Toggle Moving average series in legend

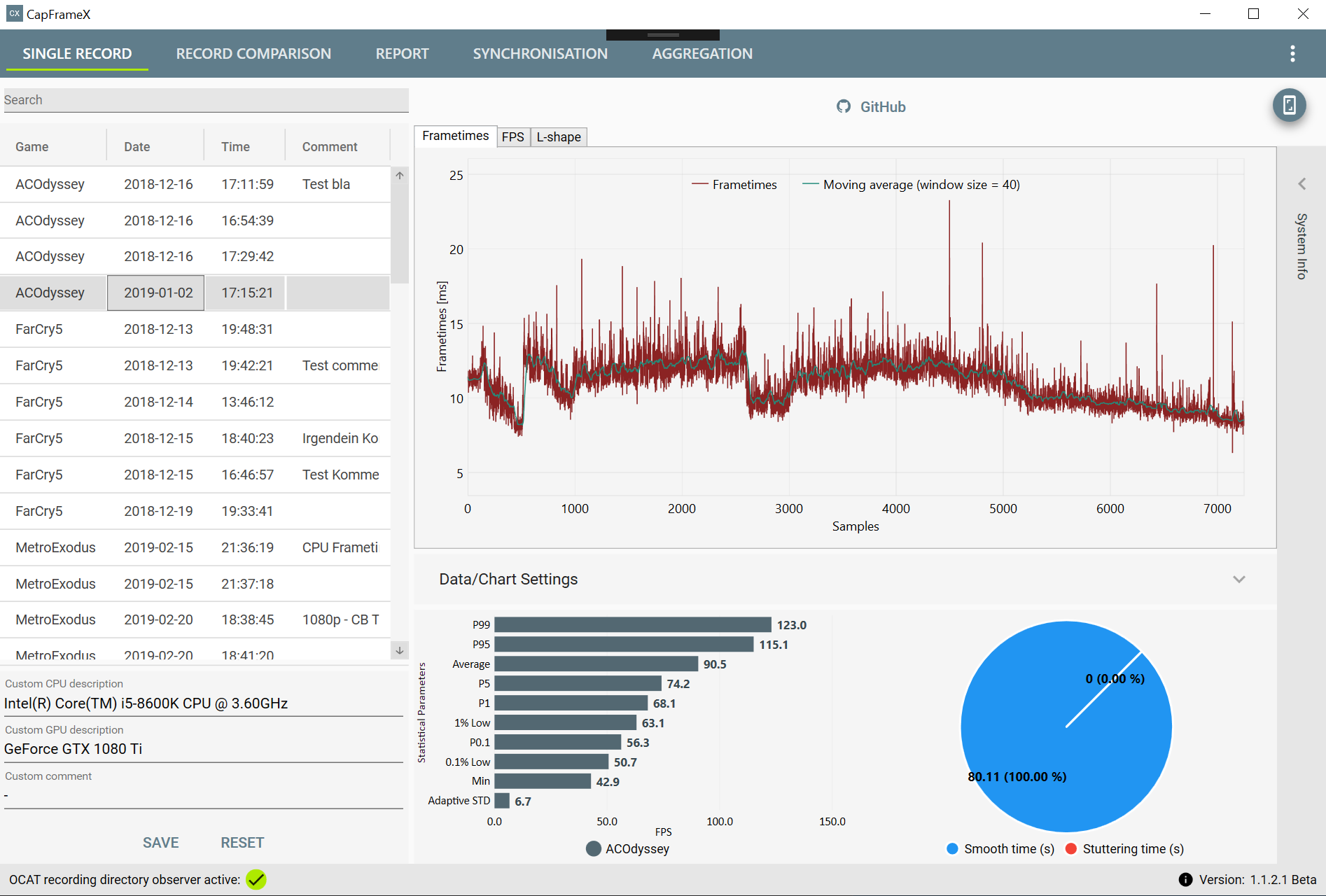(911, 185)
